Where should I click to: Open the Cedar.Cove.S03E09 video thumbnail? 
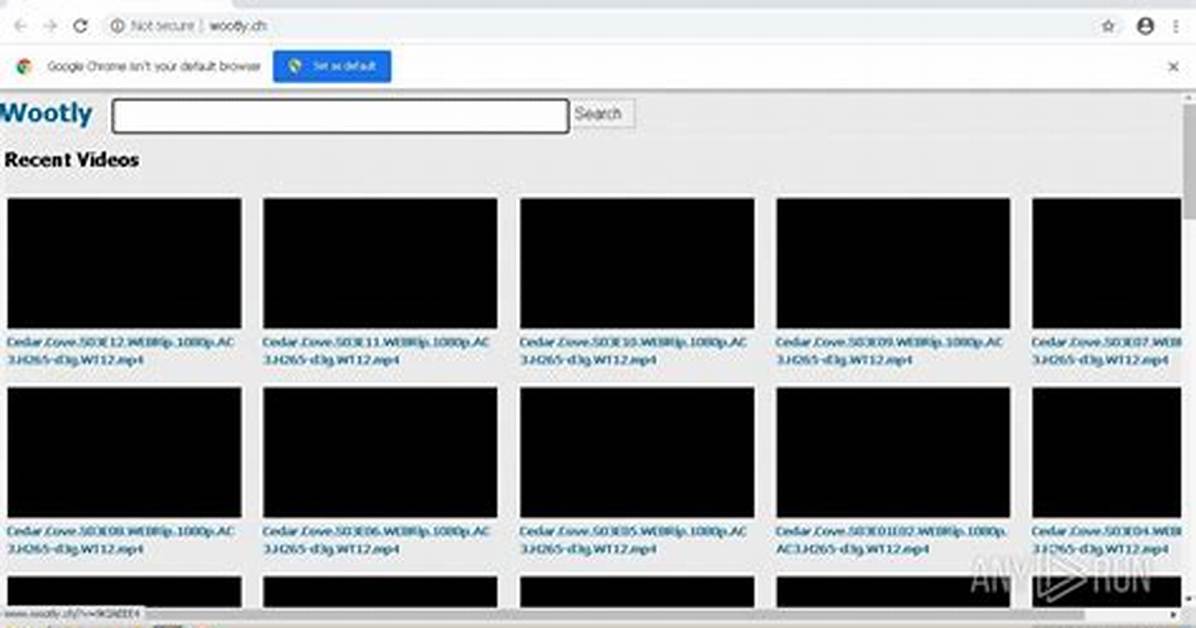(893, 263)
